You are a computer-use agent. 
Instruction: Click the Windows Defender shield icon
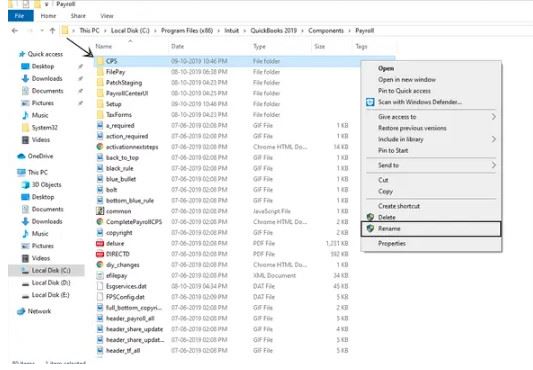coord(370,102)
